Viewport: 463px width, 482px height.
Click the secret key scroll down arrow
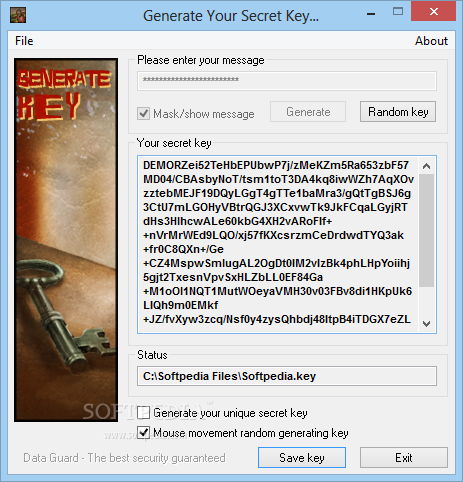coord(426,323)
